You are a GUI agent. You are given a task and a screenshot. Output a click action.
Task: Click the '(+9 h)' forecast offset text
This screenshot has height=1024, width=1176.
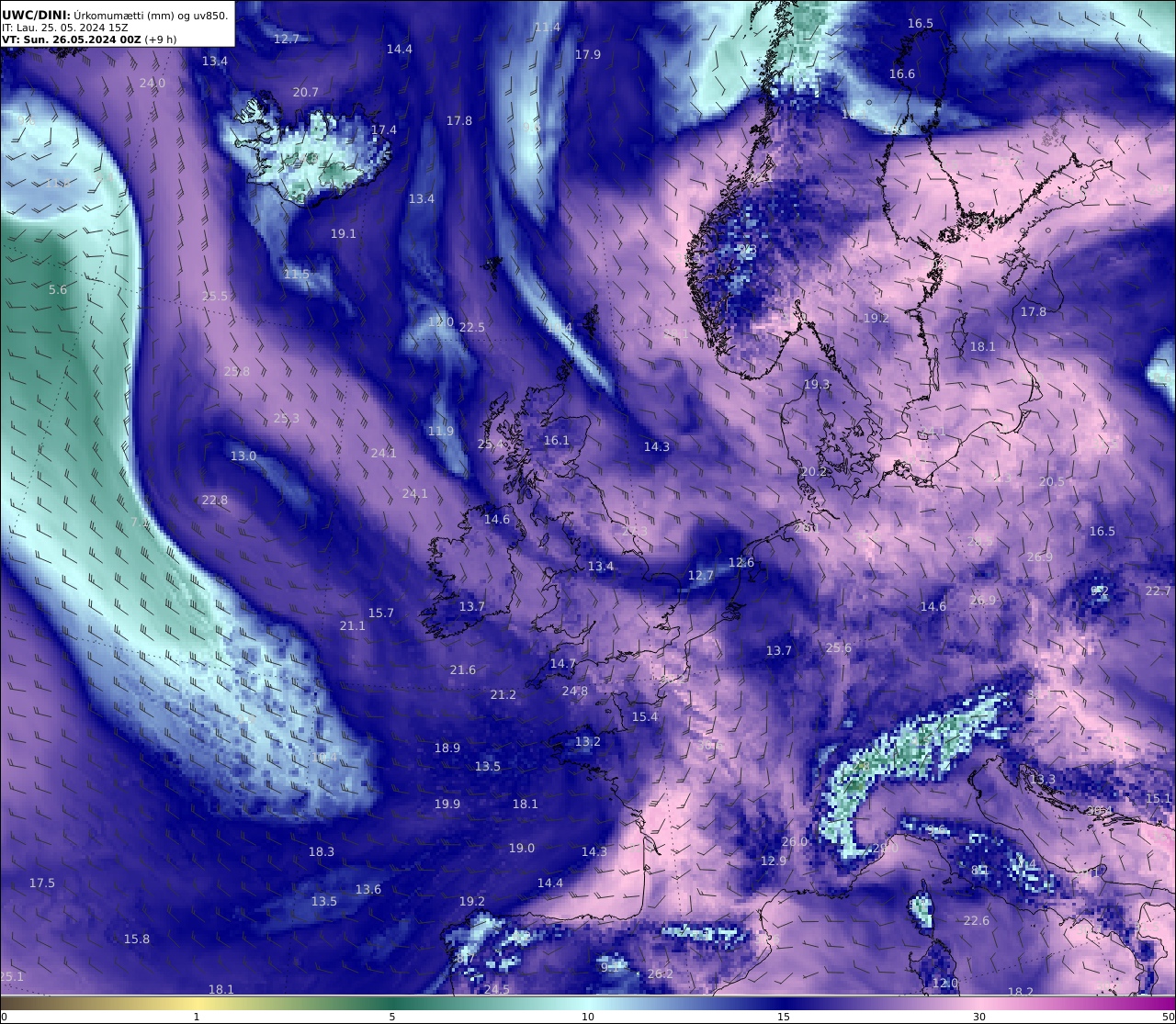click(160, 39)
